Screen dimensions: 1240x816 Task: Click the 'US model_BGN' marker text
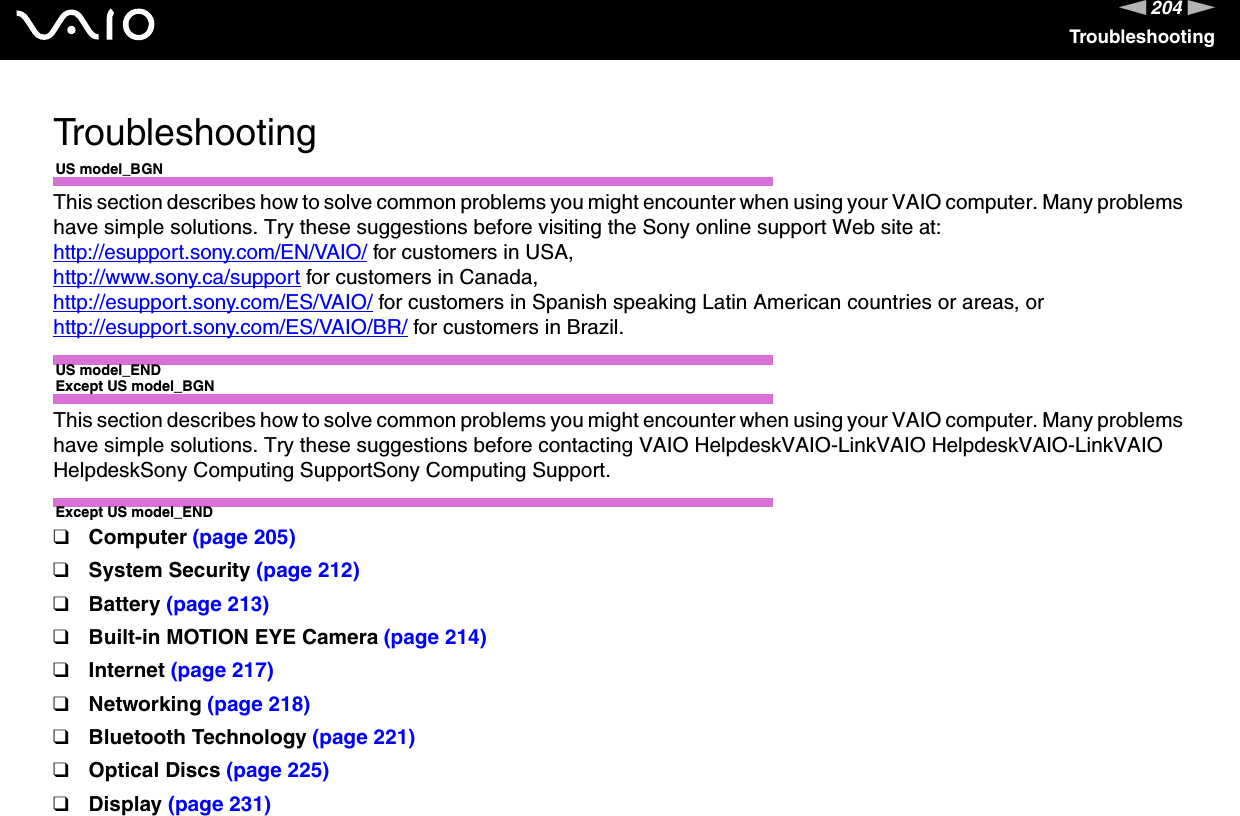109,169
